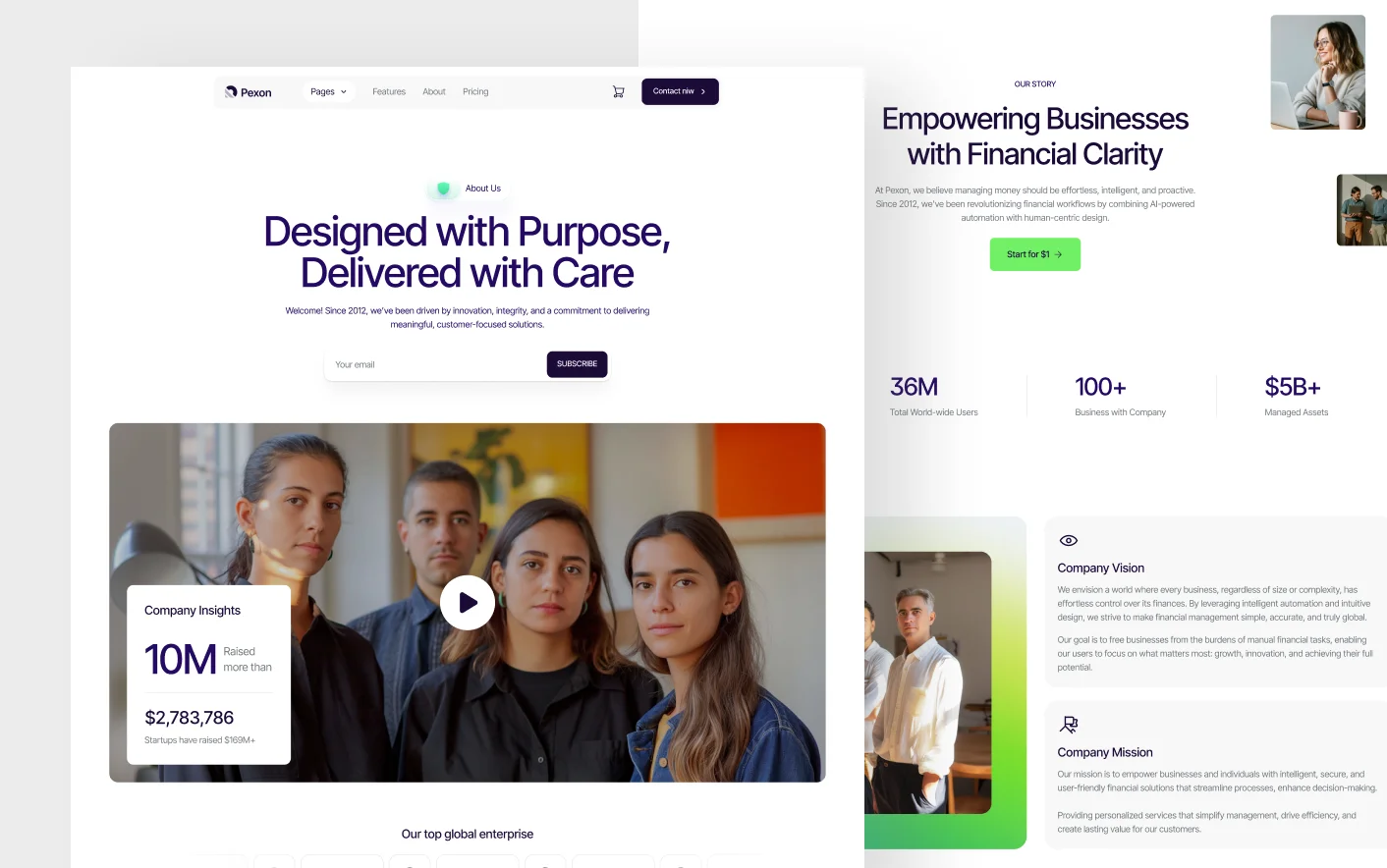Screen dimensions: 1387x868
Task: Play the team video
Action: [468, 603]
